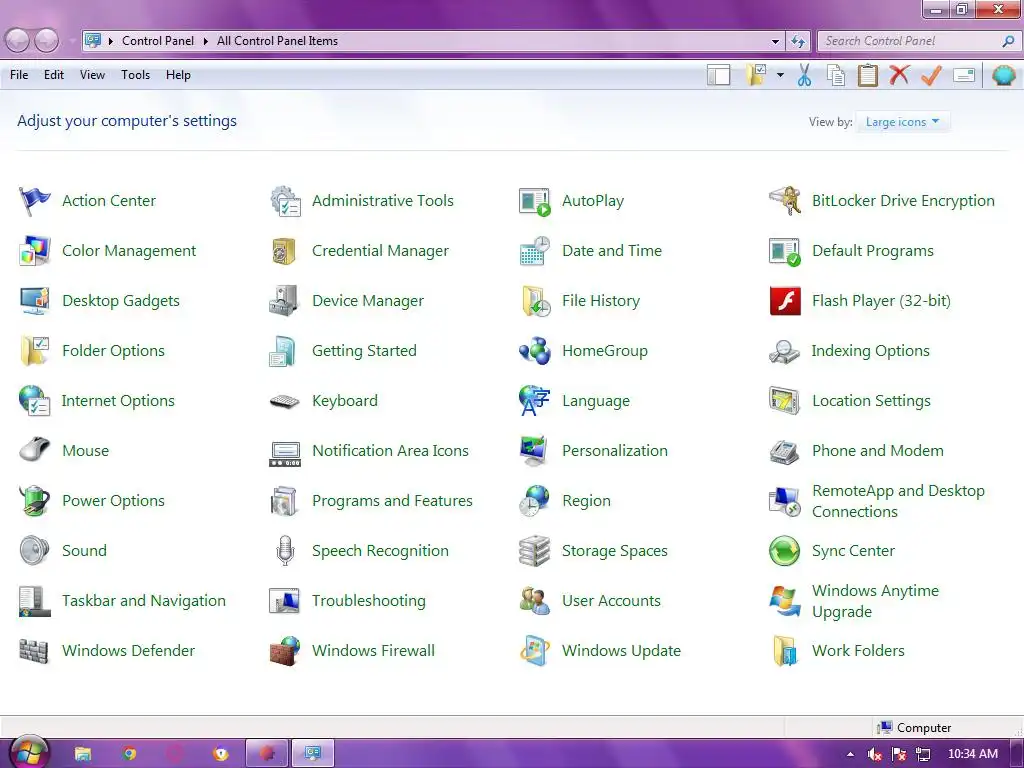The height and width of the screenshot is (768, 1024).
Task: Click the Cut scissors toolbar icon
Action: tap(805, 75)
